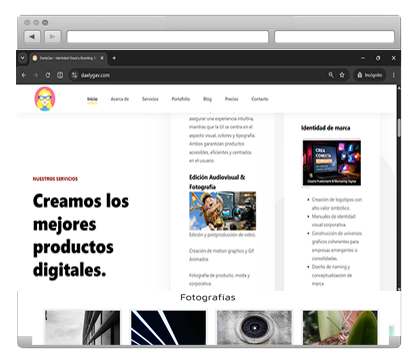Close the DaelyGav browser tab
The height and width of the screenshot is (362, 419).
pos(102,58)
